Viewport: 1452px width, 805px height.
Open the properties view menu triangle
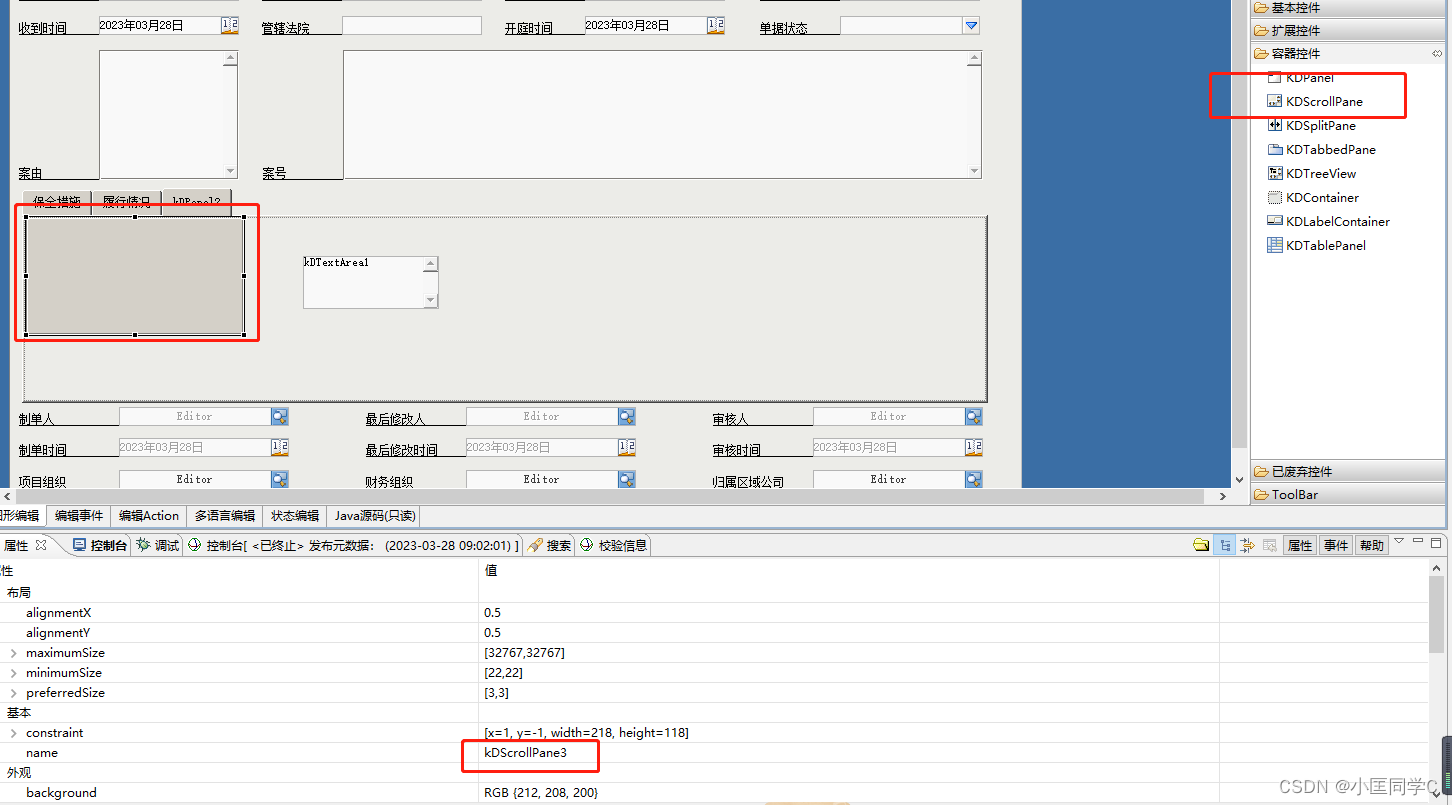1400,542
